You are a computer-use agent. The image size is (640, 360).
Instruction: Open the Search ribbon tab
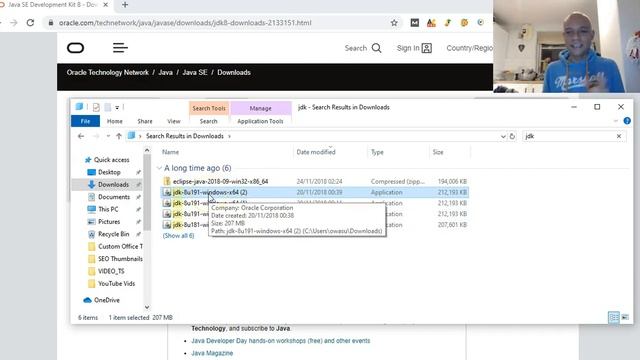click(209, 121)
